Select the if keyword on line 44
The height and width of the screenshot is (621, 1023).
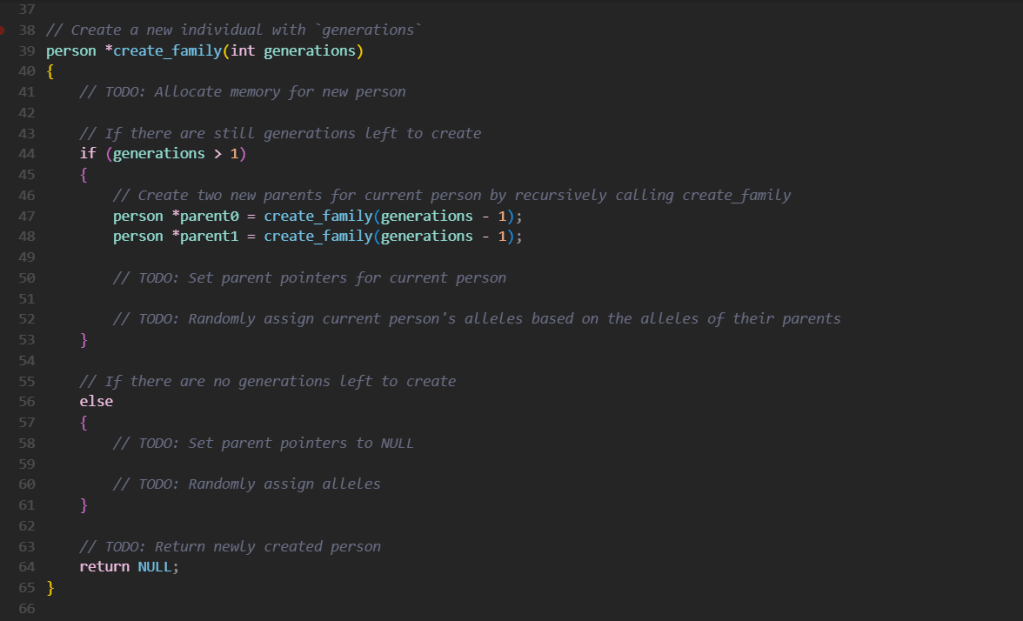(x=88, y=153)
